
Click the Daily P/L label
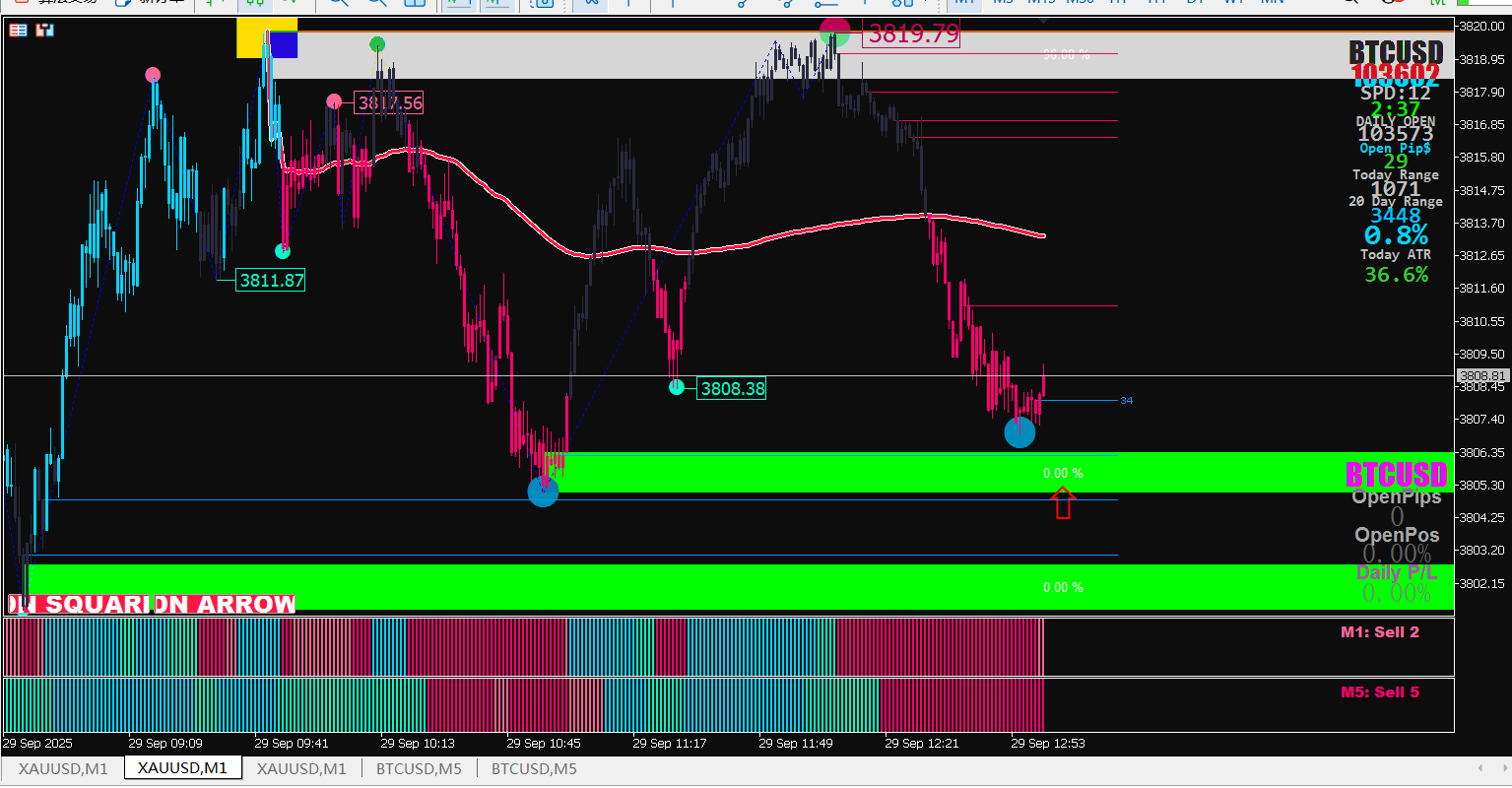[1397, 572]
